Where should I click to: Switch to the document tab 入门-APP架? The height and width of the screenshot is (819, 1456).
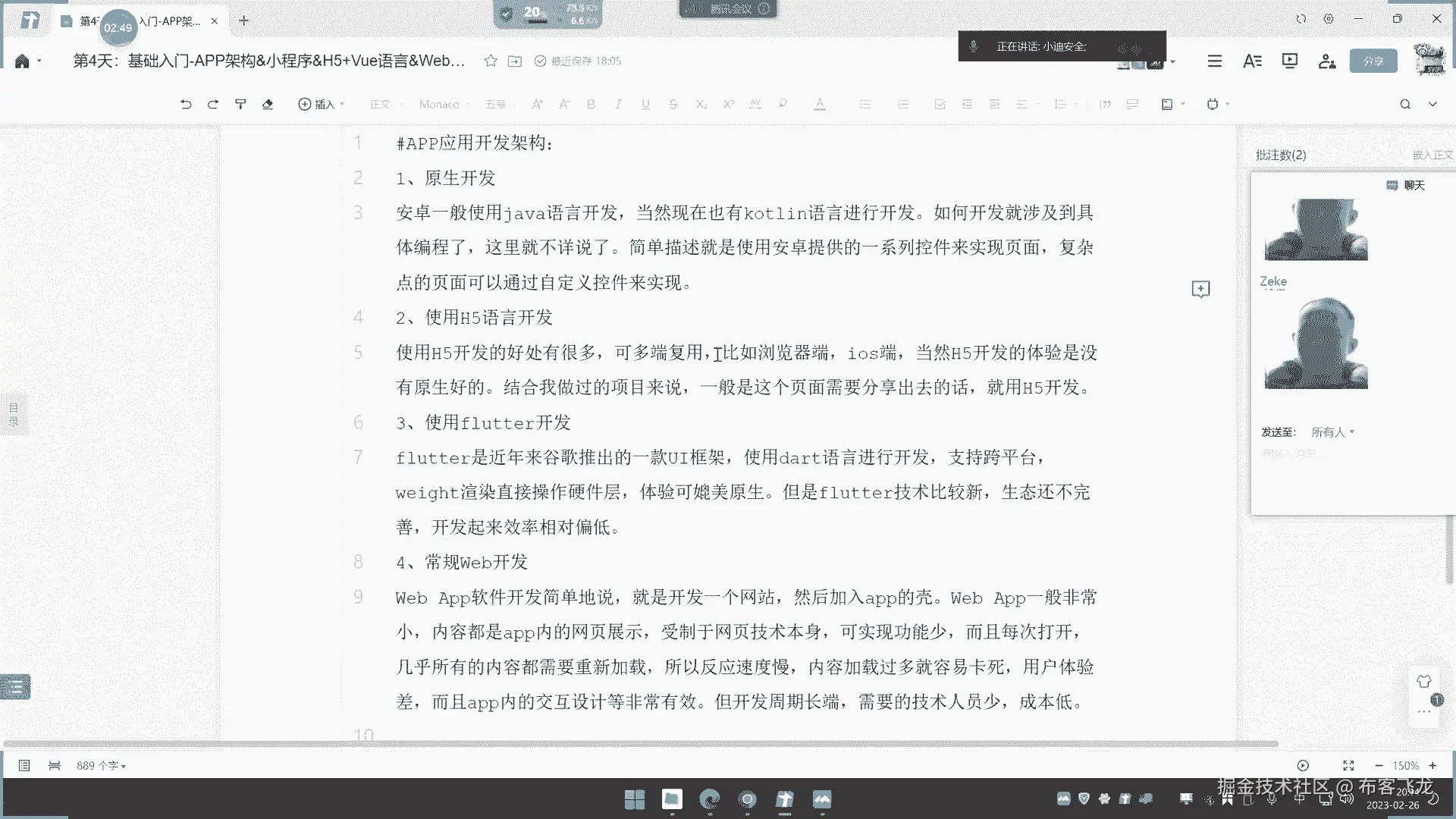tap(168, 21)
